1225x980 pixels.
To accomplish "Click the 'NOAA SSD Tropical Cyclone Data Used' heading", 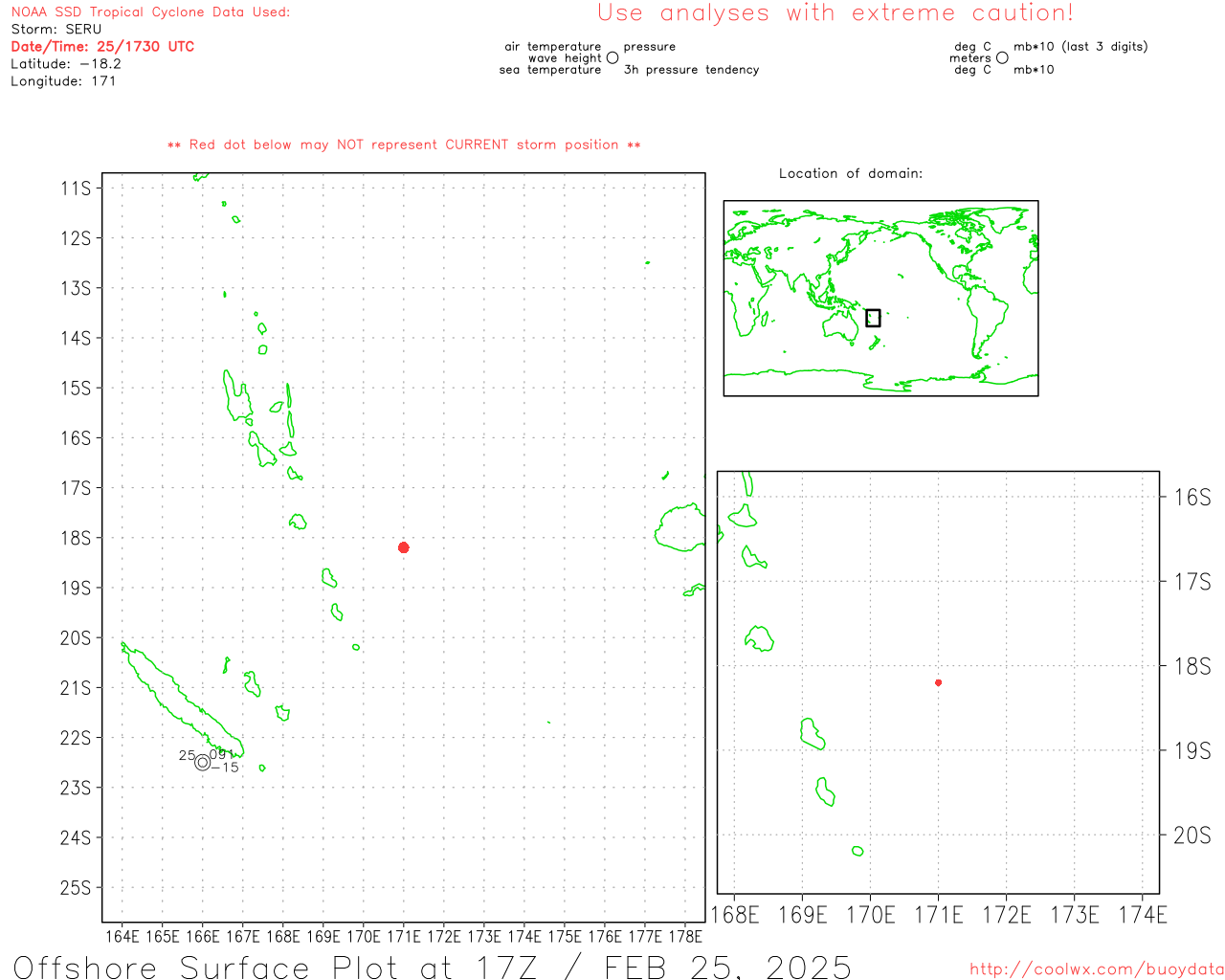I will coord(150,12).
